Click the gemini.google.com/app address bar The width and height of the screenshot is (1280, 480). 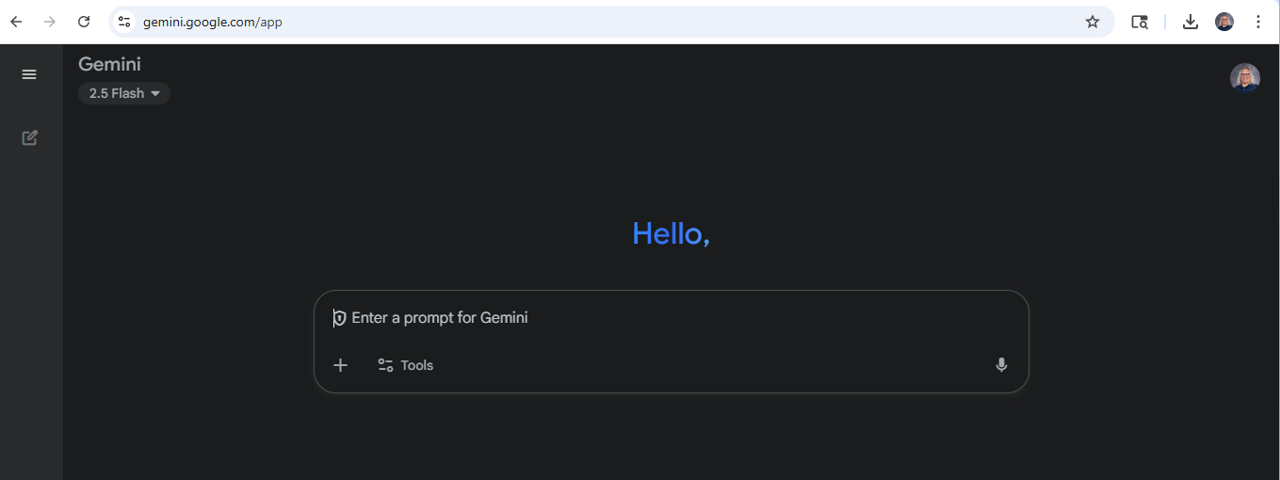(x=611, y=22)
